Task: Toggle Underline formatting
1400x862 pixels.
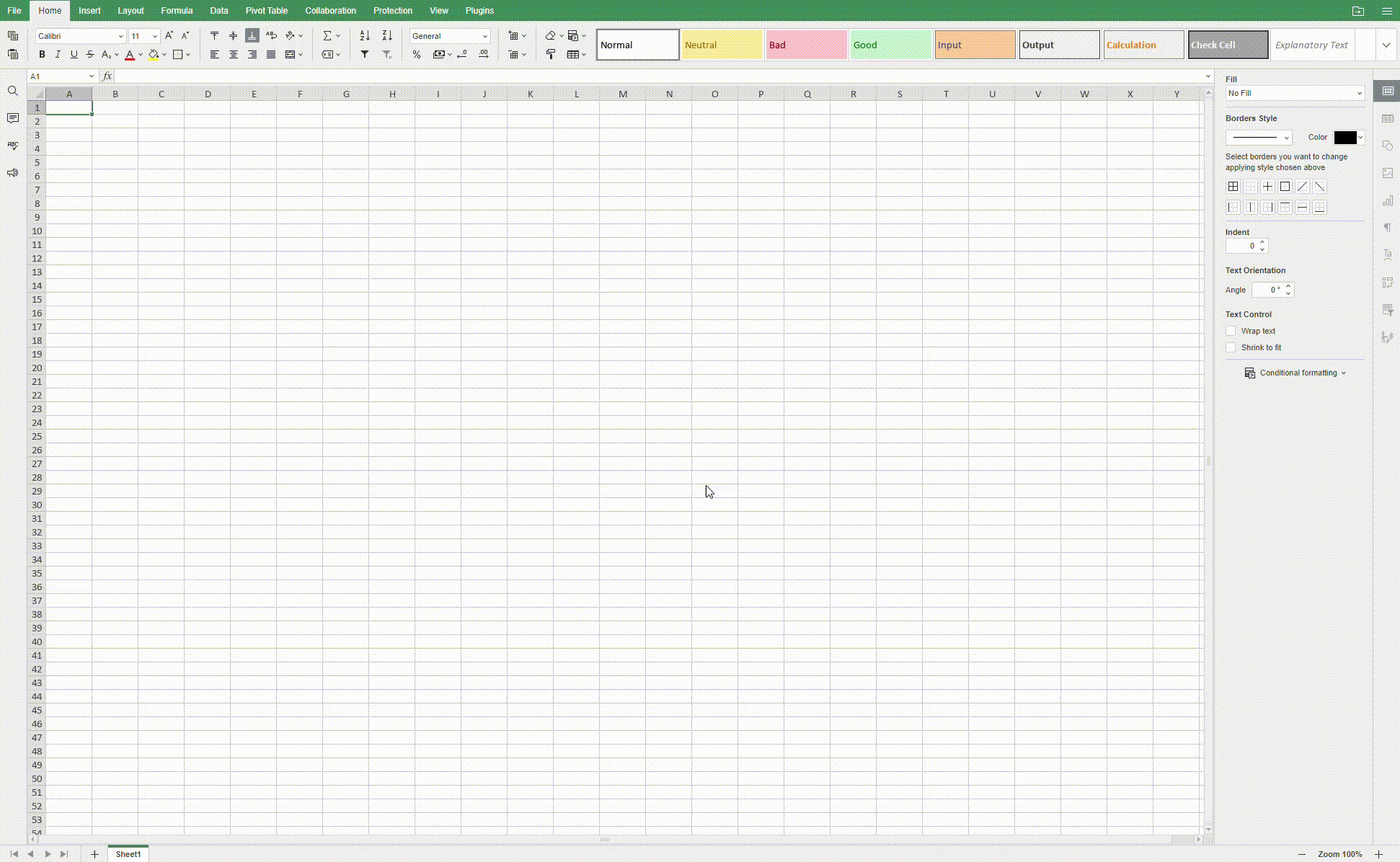Action: point(74,54)
